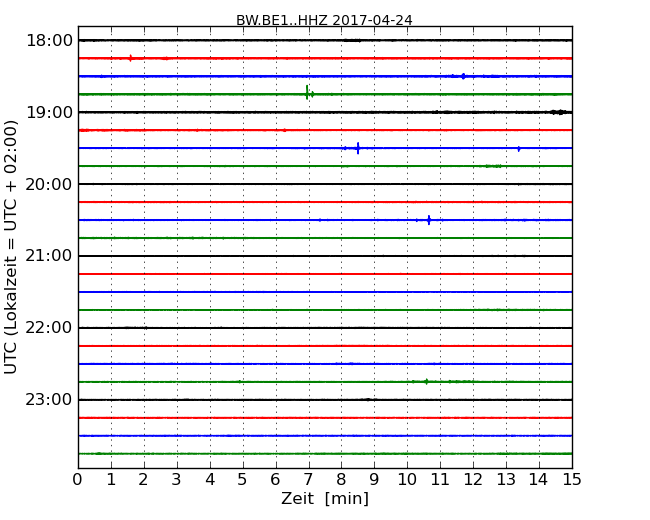Screen dimensions: 650x520
Task: Click the x-axis tick label 13
Action: coord(506,480)
